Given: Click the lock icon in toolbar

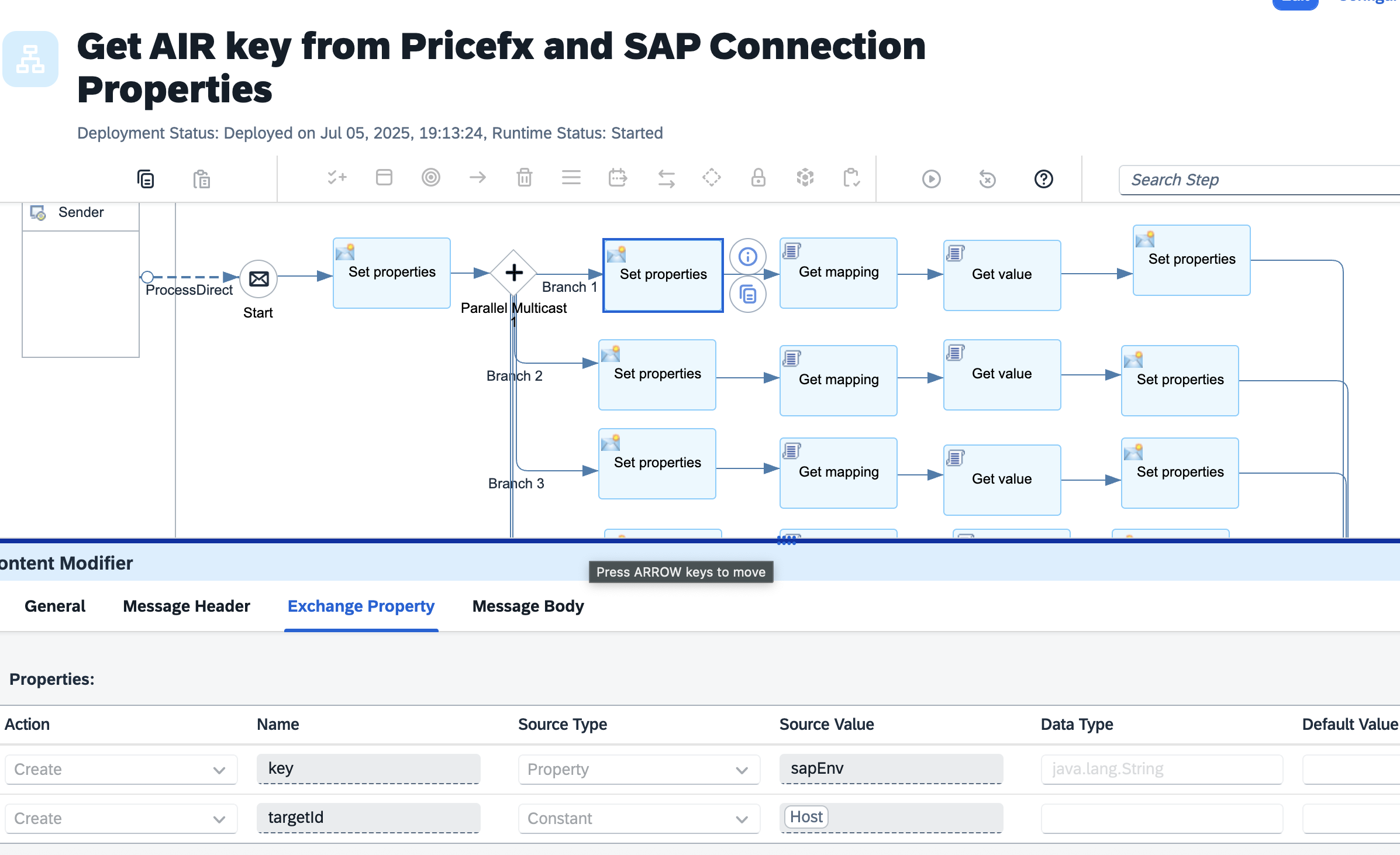Looking at the screenshot, I should [x=758, y=177].
